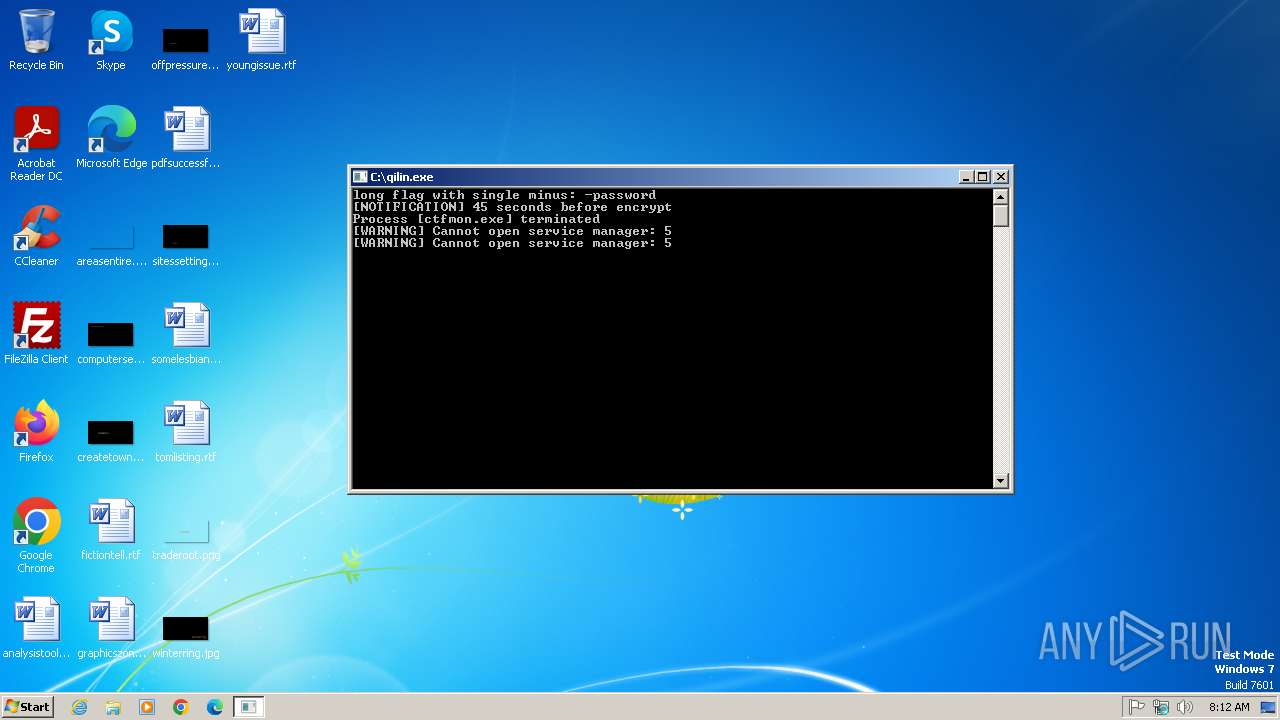Select traderoot.png image file
This screenshot has width=1280, height=720.
185,536
